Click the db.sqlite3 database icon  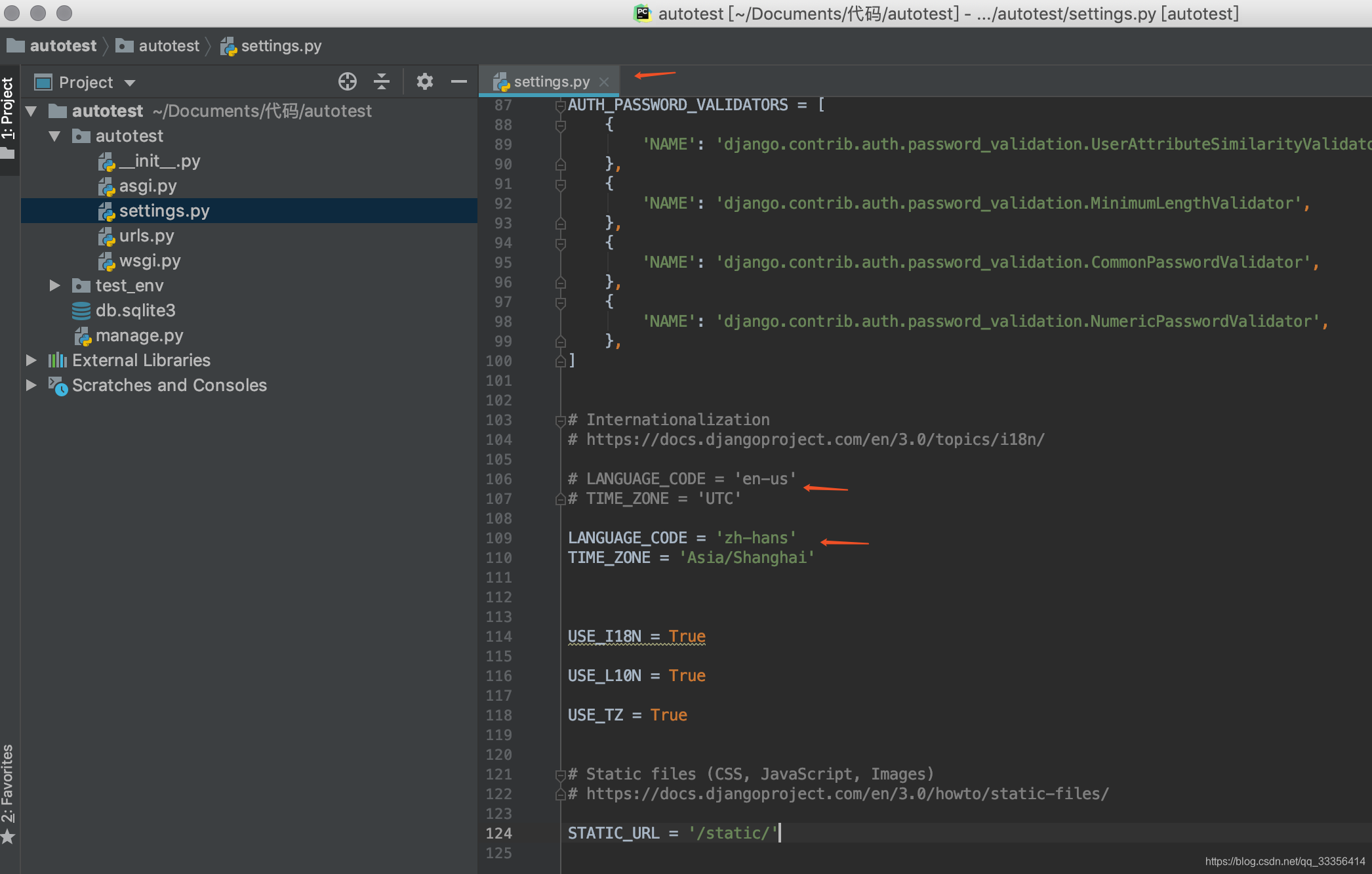(81, 310)
